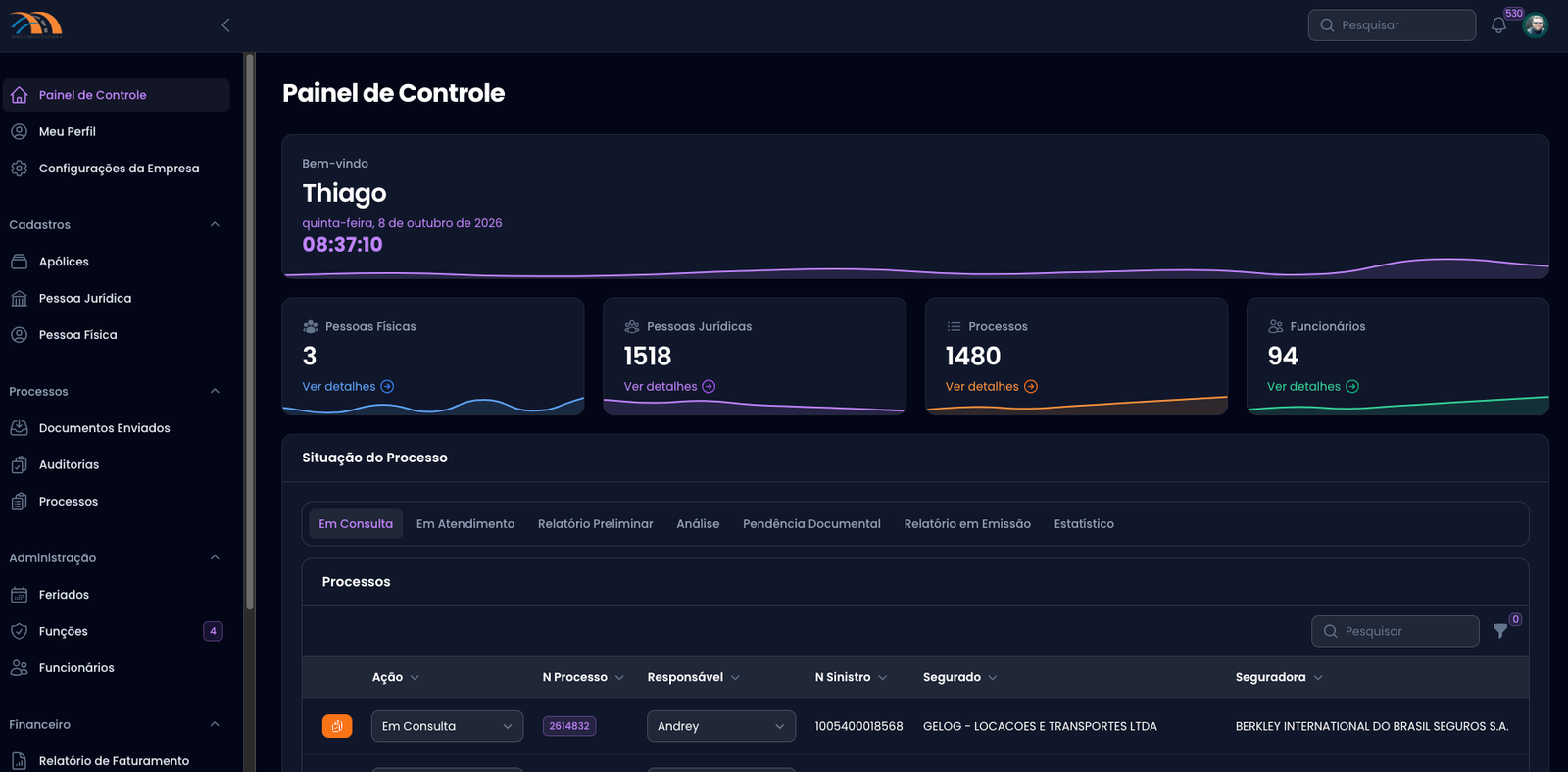Switch to the Pendência Documental tab
This screenshot has width=1568, height=772.
(x=811, y=524)
